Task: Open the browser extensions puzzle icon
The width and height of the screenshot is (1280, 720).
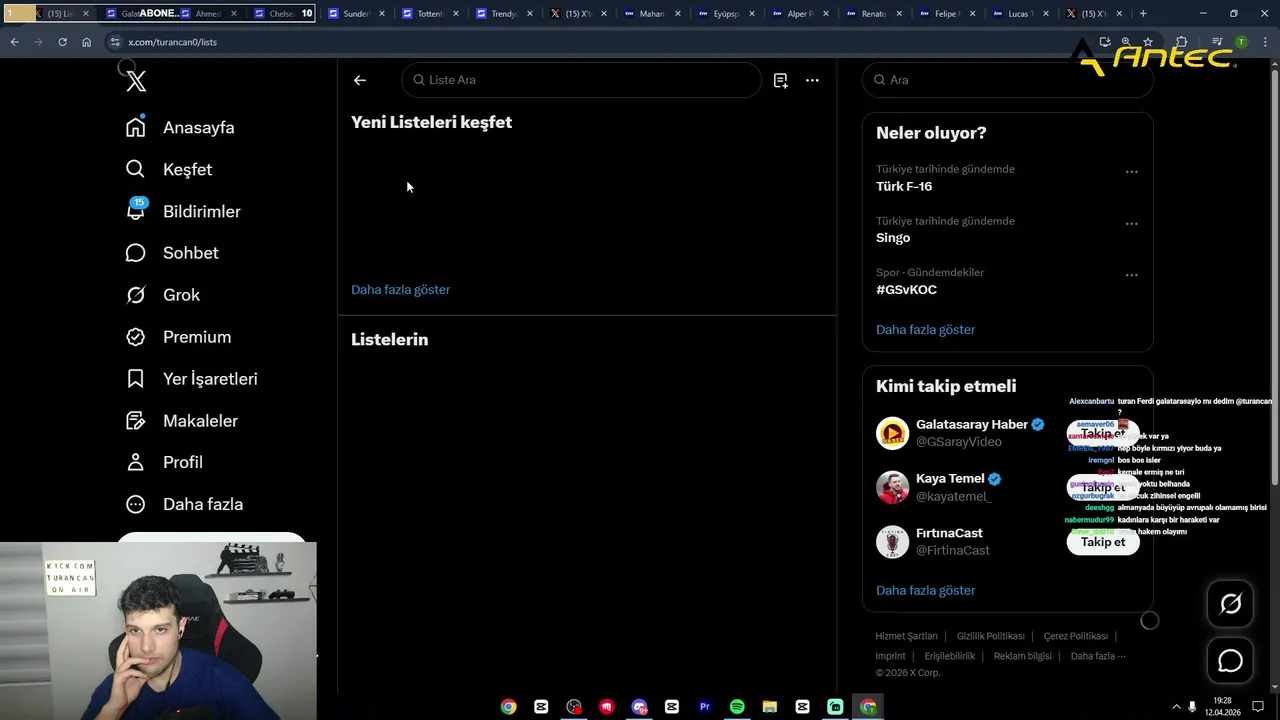Action: click(x=1181, y=42)
